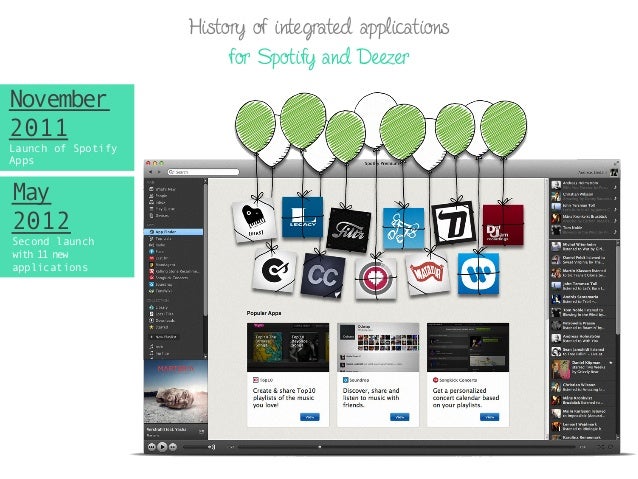Open the C music-note logo app tile
The width and height of the screenshot is (638, 479).
click(x=275, y=271)
